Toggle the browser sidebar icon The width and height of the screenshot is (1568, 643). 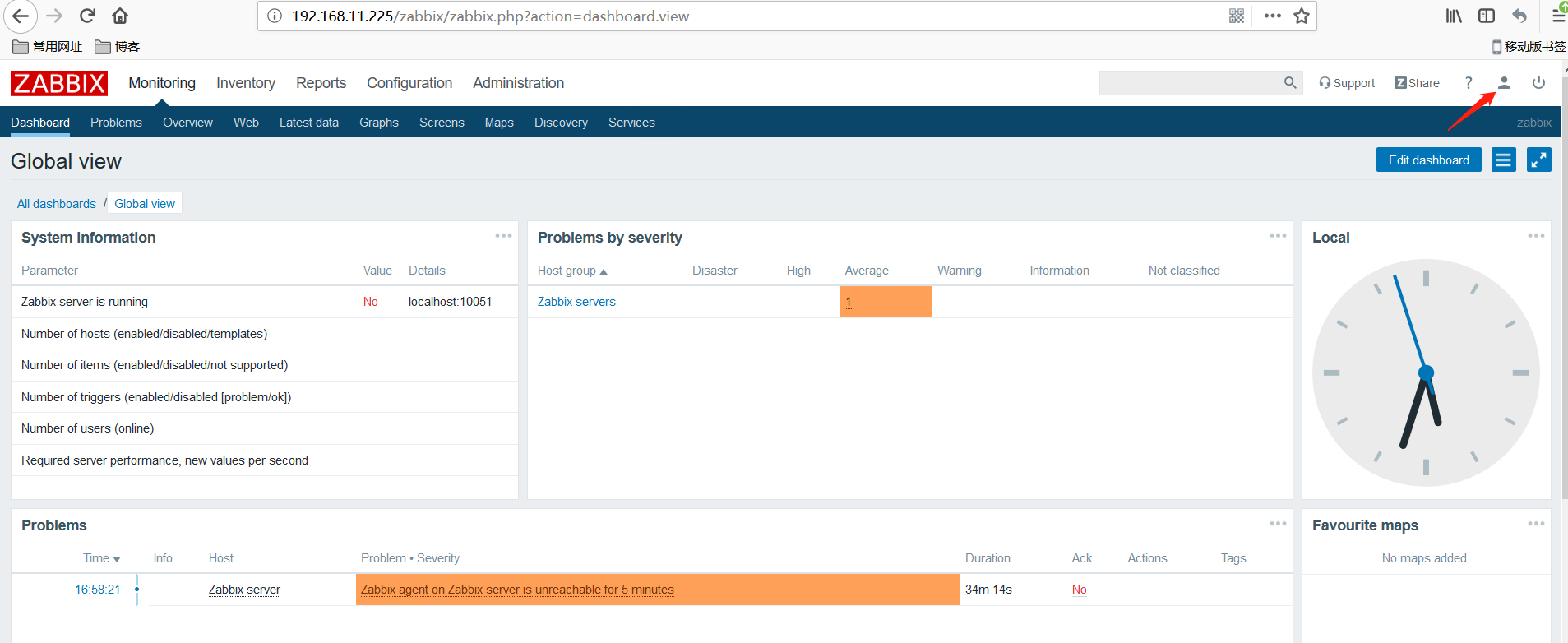(1487, 16)
